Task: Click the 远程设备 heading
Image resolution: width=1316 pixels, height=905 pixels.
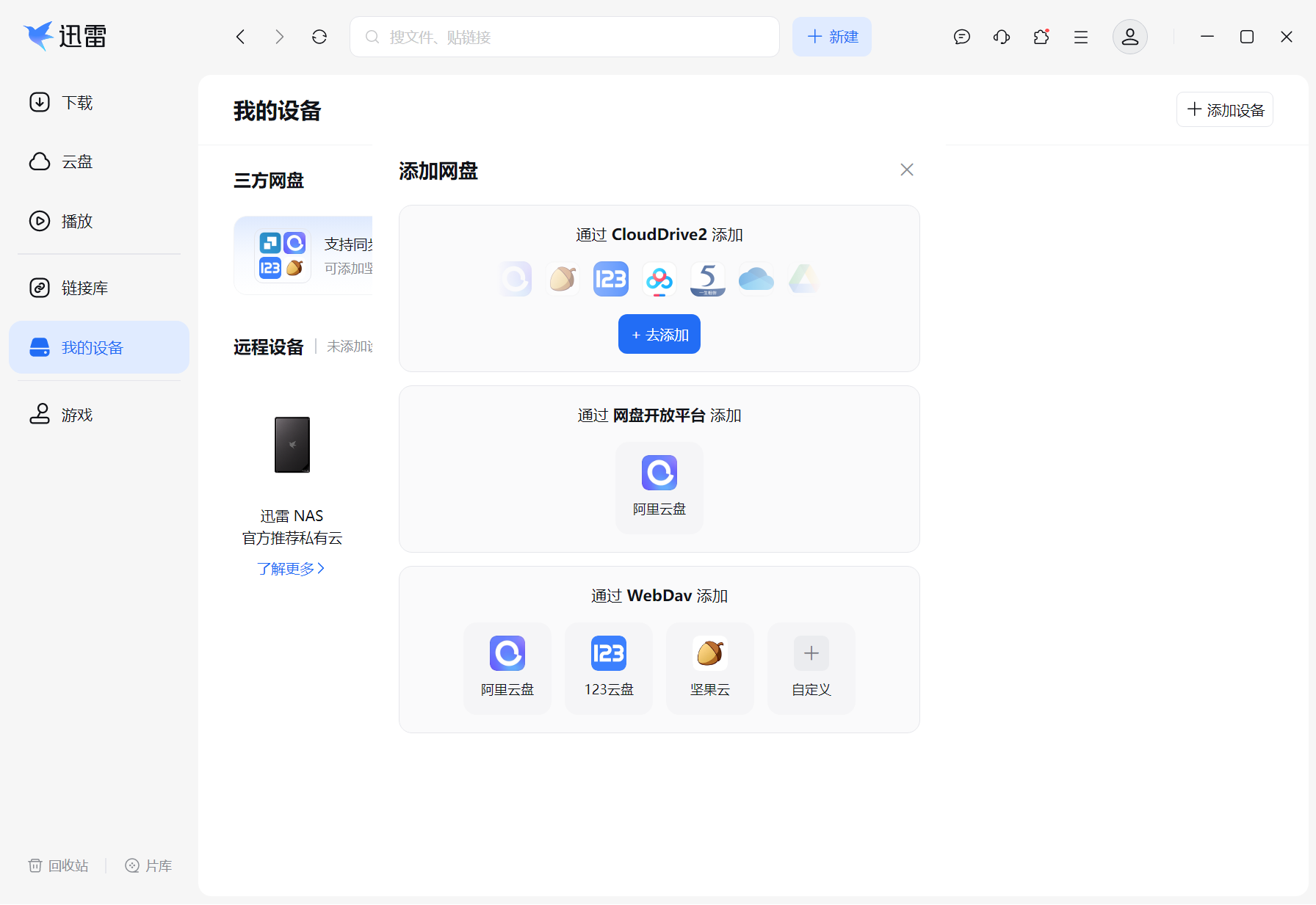Action: (269, 346)
